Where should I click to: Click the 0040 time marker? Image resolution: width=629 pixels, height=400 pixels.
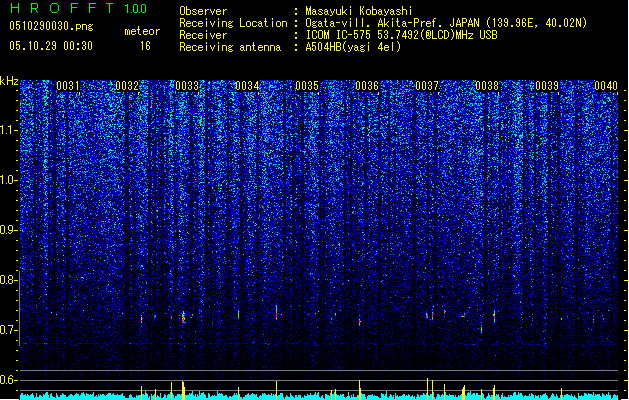click(x=606, y=86)
